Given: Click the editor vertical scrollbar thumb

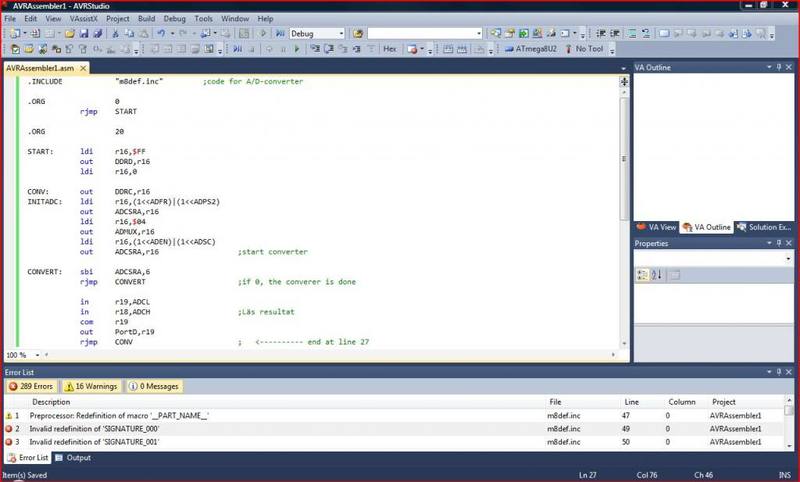Looking at the screenshot, I should (x=624, y=159).
